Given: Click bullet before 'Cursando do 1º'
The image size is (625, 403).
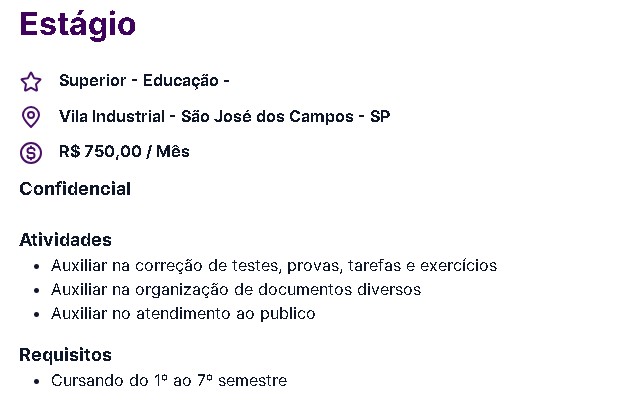Looking at the screenshot, I should coord(37,381).
